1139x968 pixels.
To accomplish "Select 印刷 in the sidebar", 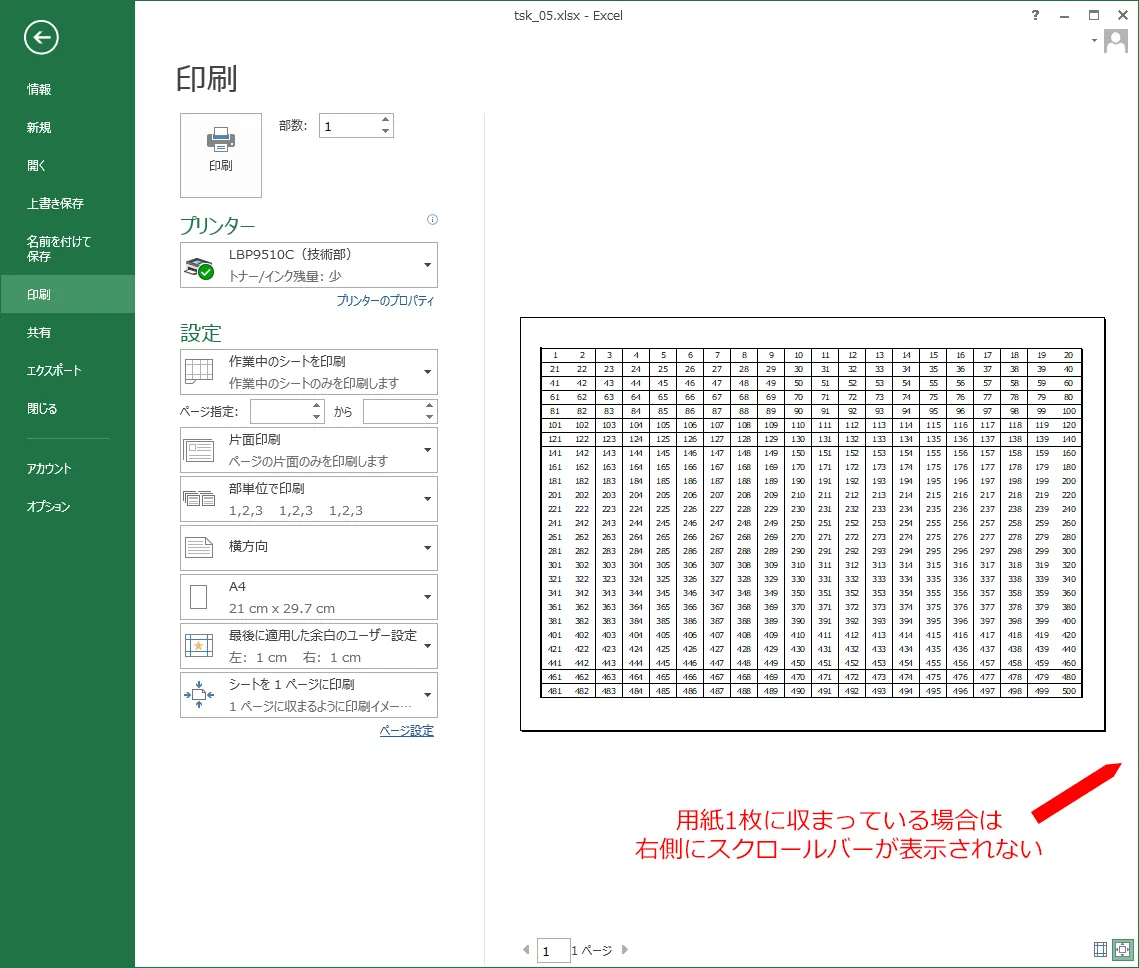I will [68, 294].
